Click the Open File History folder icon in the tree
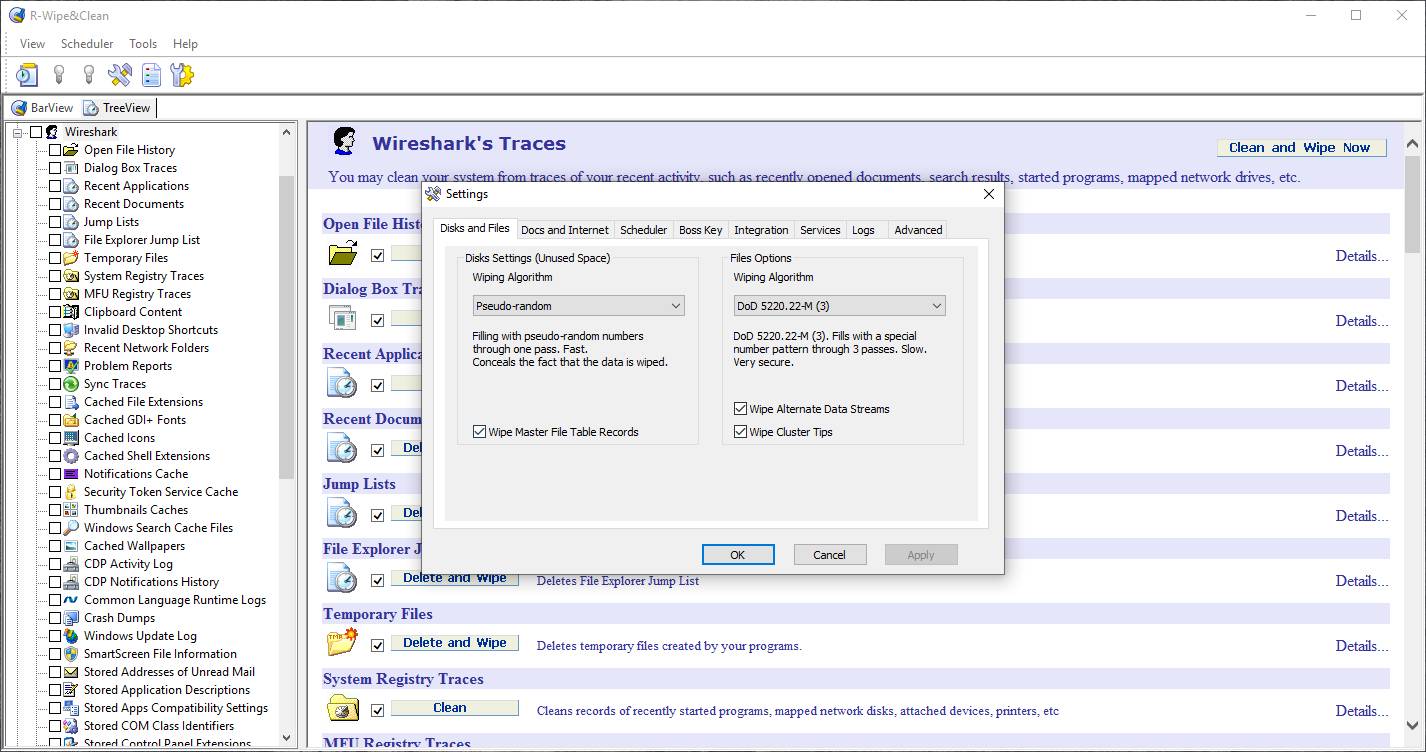The image size is (1426, 752). (x=71, y=150)
